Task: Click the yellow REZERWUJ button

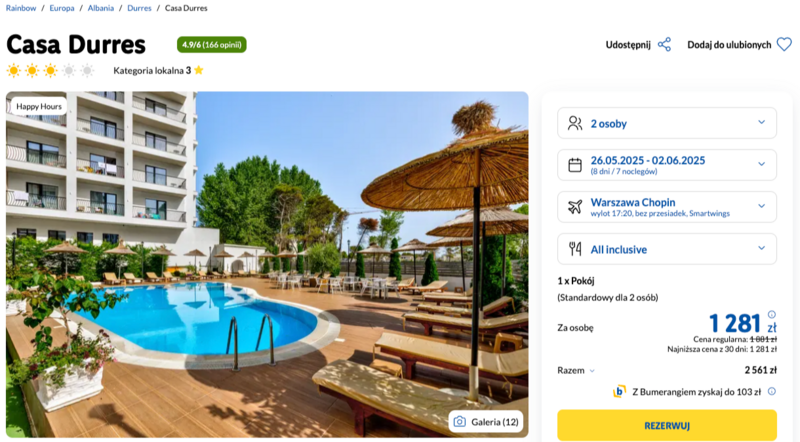Action: pos(667,426)
